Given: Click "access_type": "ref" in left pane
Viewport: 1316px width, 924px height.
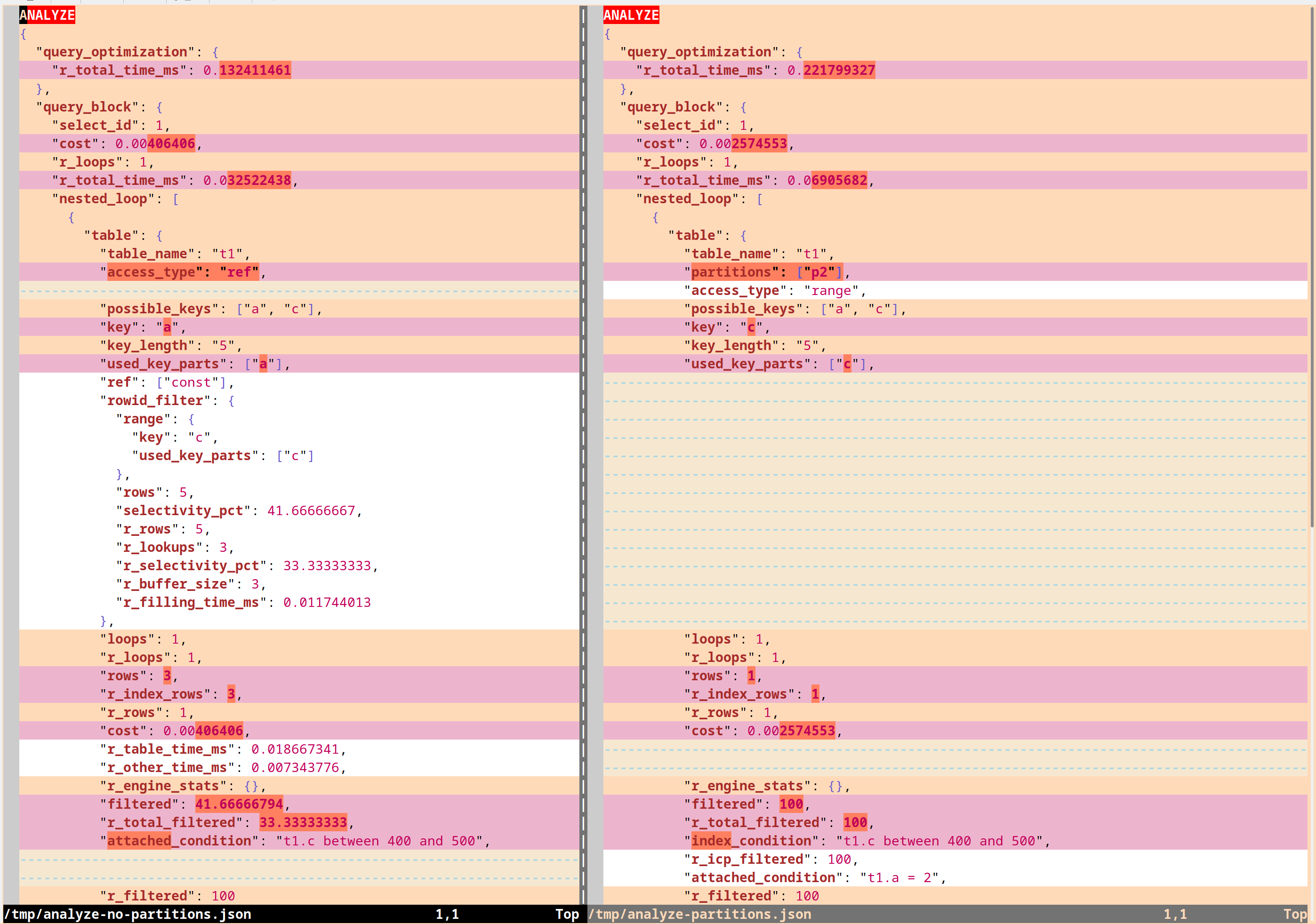Looking at the screenshot, I should 182,272.
